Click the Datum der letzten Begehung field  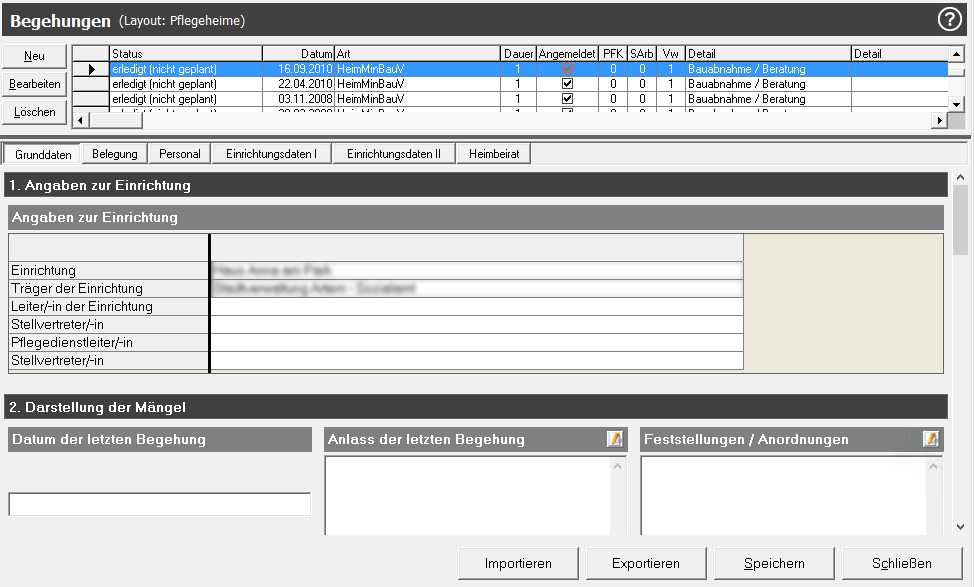(160, 504)
